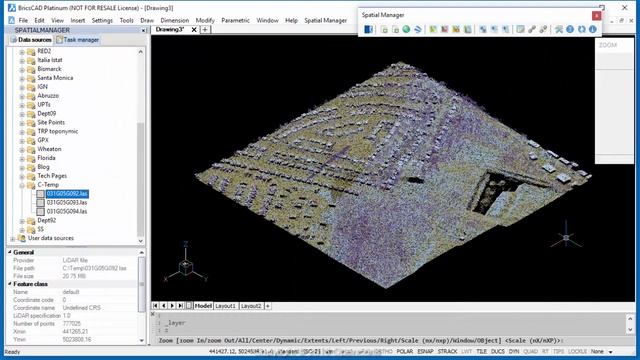Select the TRP toponymic folder

coord(58,131)
